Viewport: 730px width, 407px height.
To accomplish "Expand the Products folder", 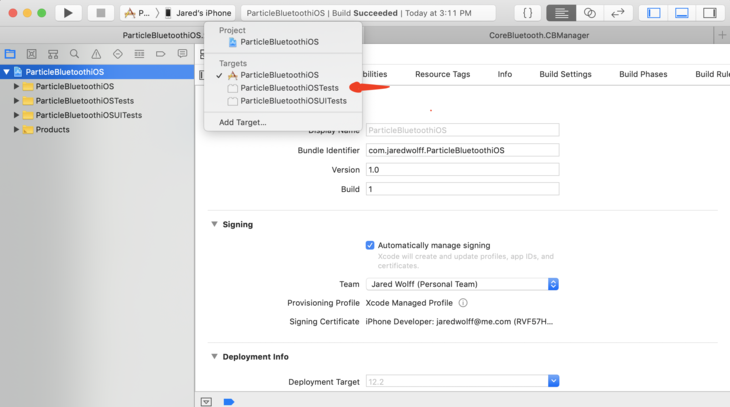I will pos(16,129).
